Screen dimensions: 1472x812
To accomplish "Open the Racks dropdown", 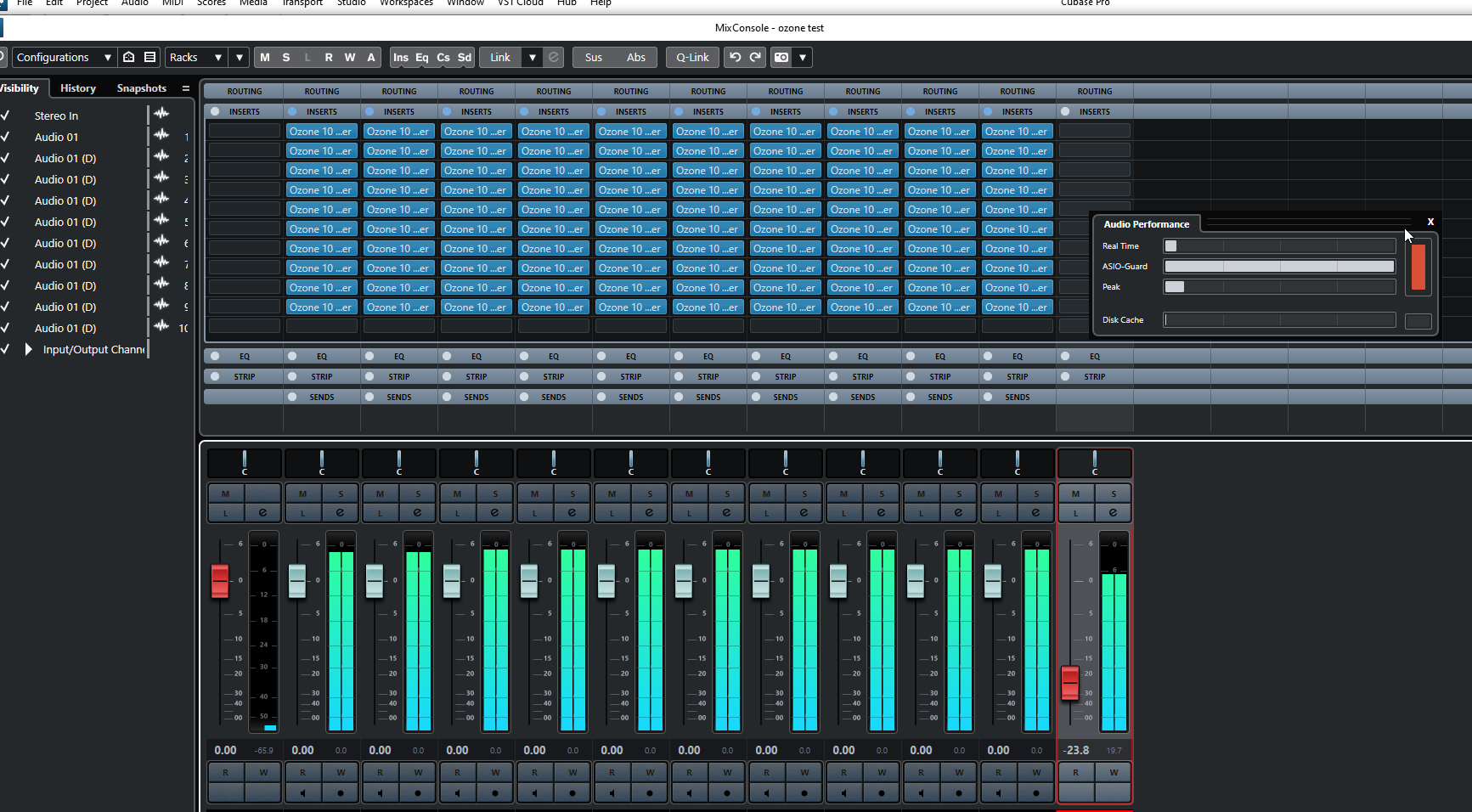I will [x=195, y=57].
